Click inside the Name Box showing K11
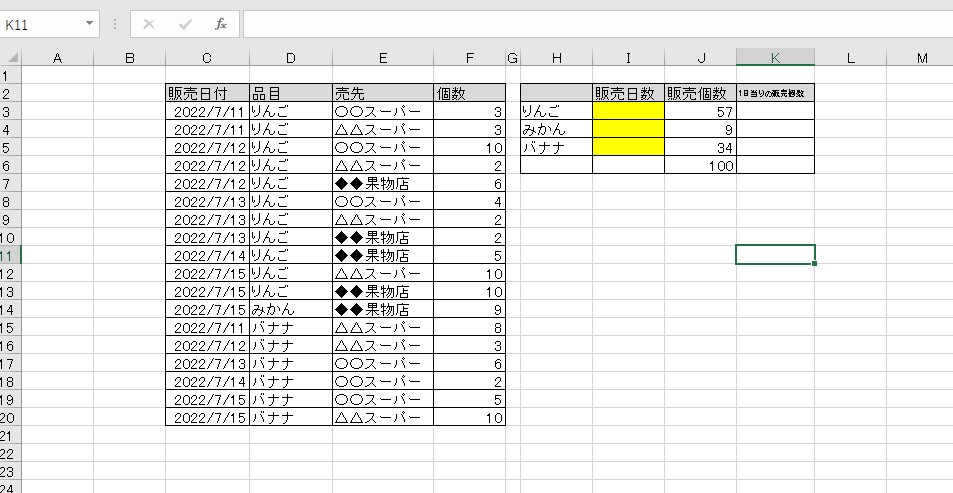Screen dimensions: 953x493 coord(40,24)
